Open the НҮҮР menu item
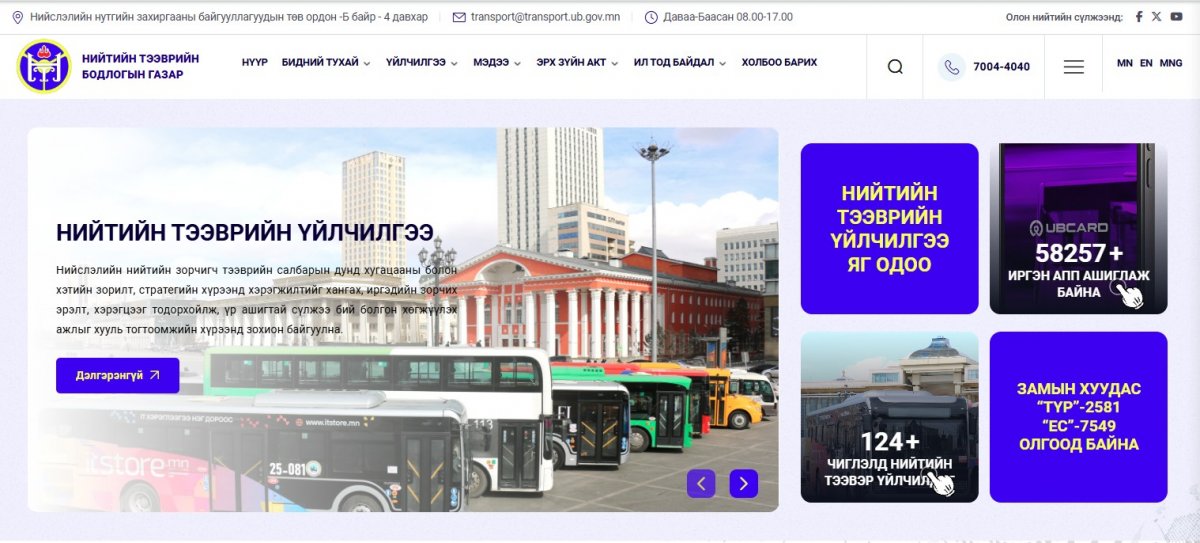 tap(254, 62)
